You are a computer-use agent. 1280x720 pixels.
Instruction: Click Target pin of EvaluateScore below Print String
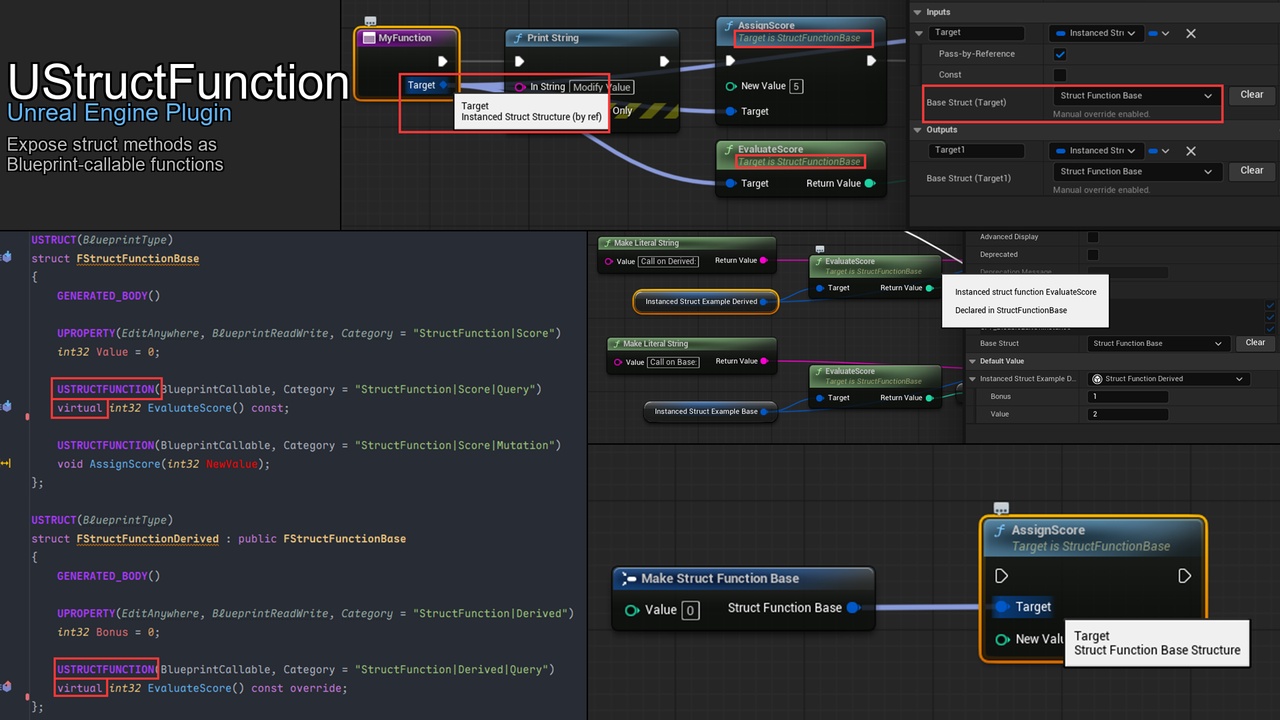731,183
